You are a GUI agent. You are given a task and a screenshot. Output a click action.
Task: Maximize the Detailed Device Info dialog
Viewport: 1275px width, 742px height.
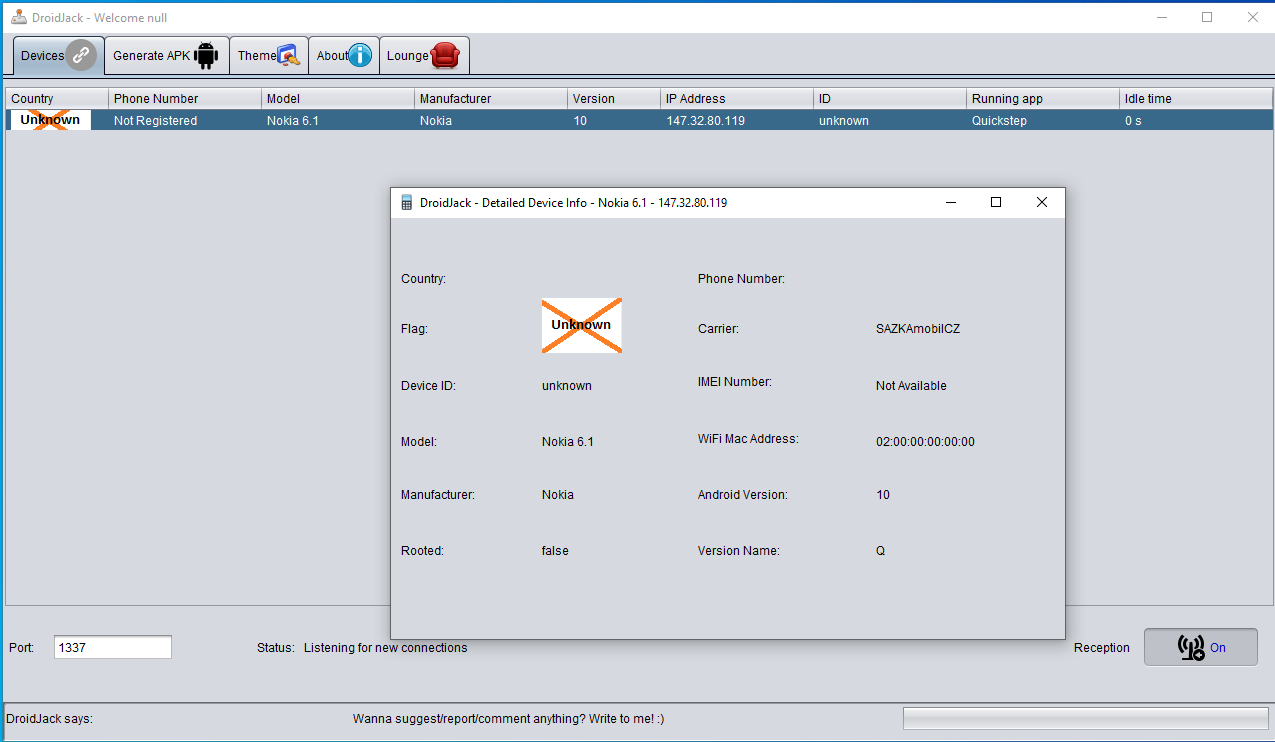point(996,202)
